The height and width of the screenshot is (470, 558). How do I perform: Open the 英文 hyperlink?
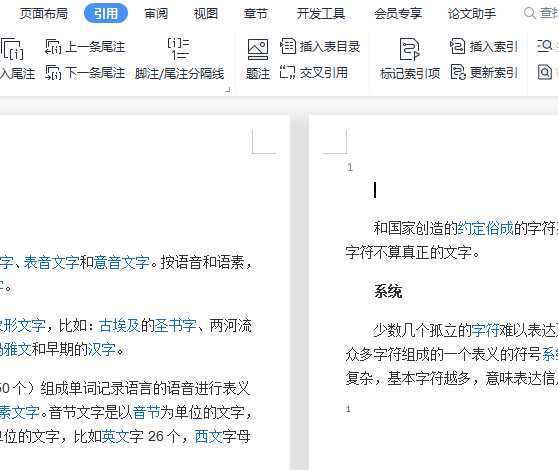click(116, 436)
